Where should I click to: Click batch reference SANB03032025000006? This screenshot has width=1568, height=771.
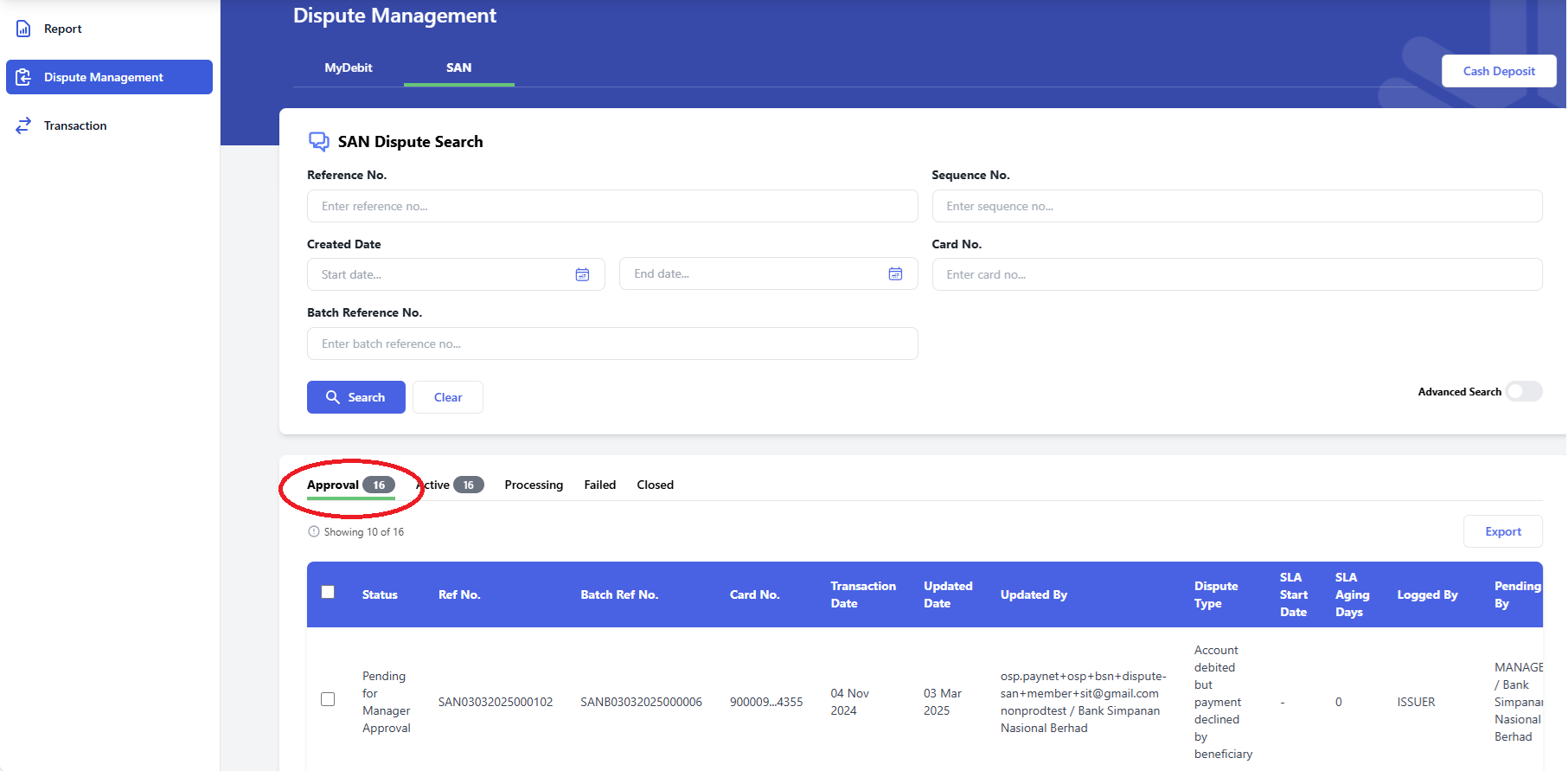click(641, 702)
